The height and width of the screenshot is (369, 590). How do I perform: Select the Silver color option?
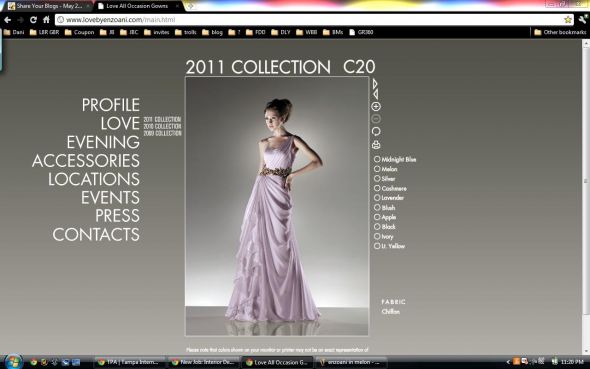(x=385, y=179)
